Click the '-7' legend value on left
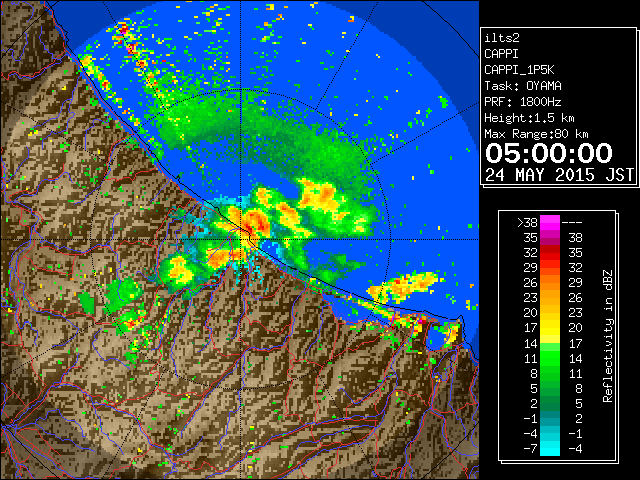 click(530, 448)
